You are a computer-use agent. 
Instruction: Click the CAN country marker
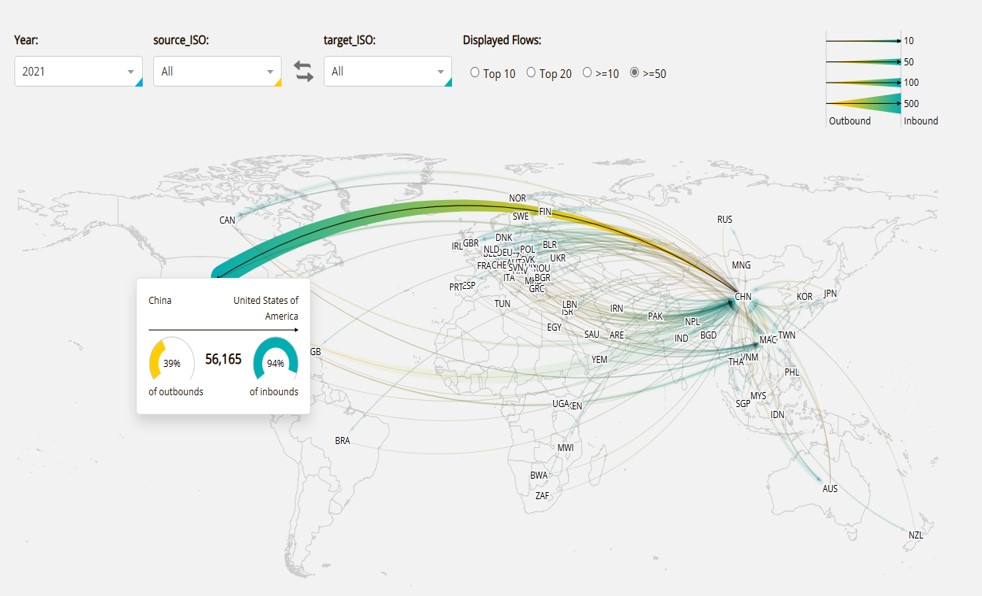[228, 220]
